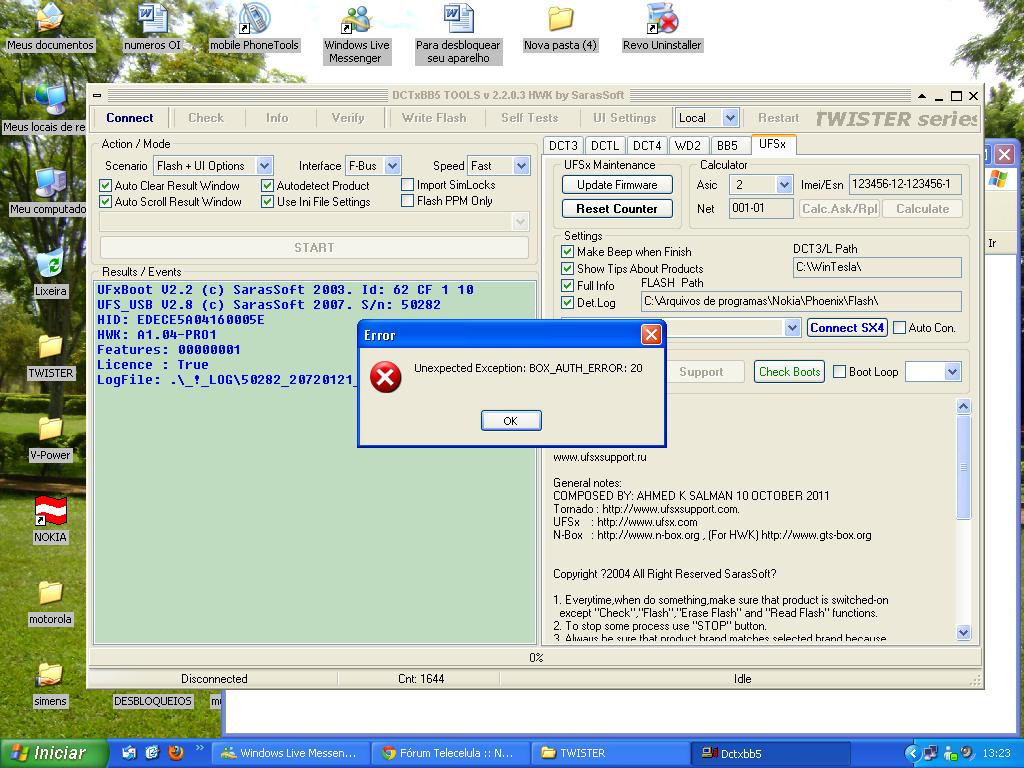Switch to Windows Live Messenger taskbar button
Image resolution: width=1024 pixels, height=768 pixels.
(291, 753)
